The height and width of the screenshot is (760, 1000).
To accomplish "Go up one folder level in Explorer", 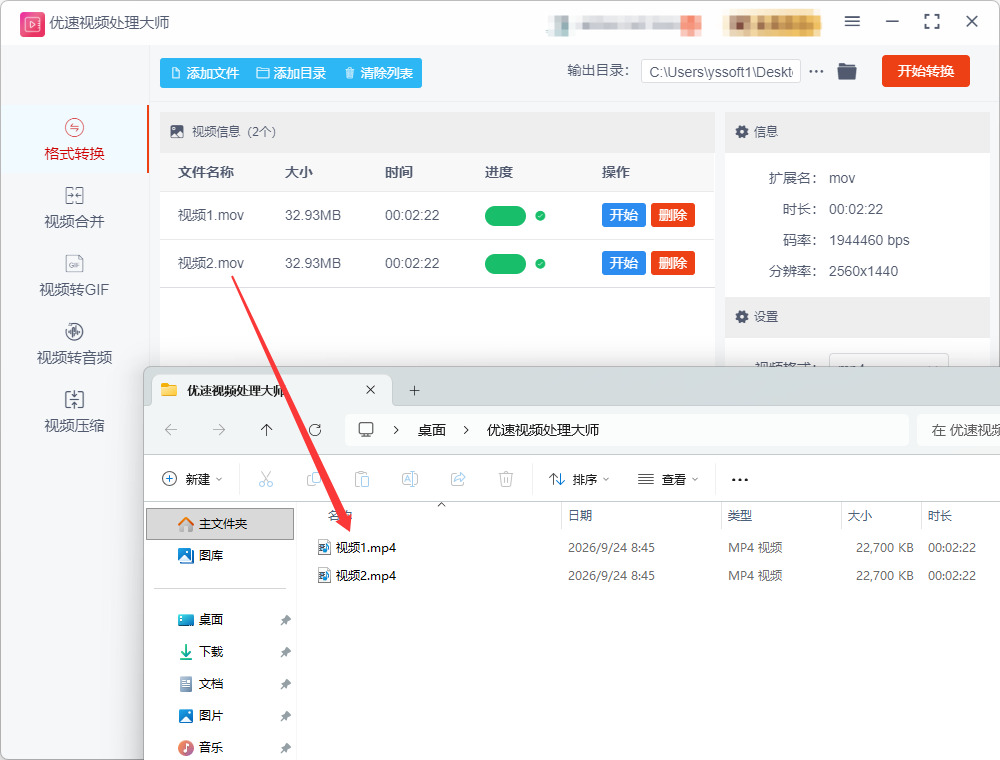I will coord(267,430).
